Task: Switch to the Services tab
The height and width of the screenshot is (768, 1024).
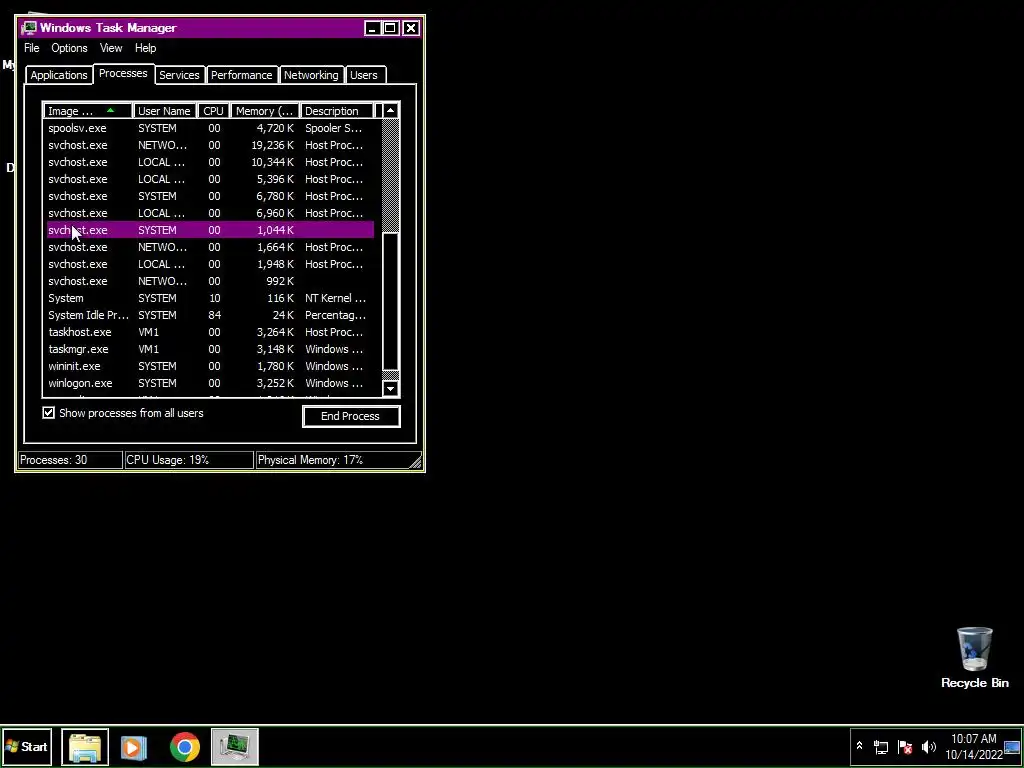Action: tap(179, 75)
